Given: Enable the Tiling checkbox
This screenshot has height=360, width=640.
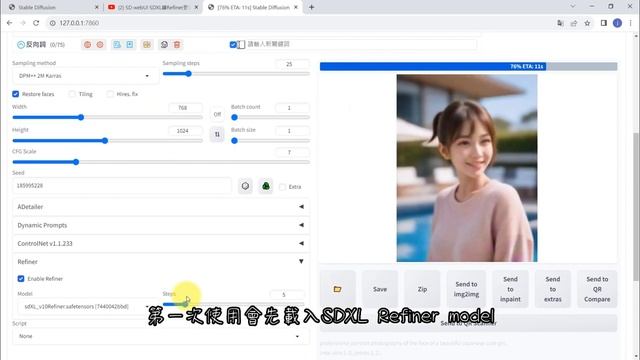Looking at the screenshot, I should pyautogui.click(x=72, y=94).
